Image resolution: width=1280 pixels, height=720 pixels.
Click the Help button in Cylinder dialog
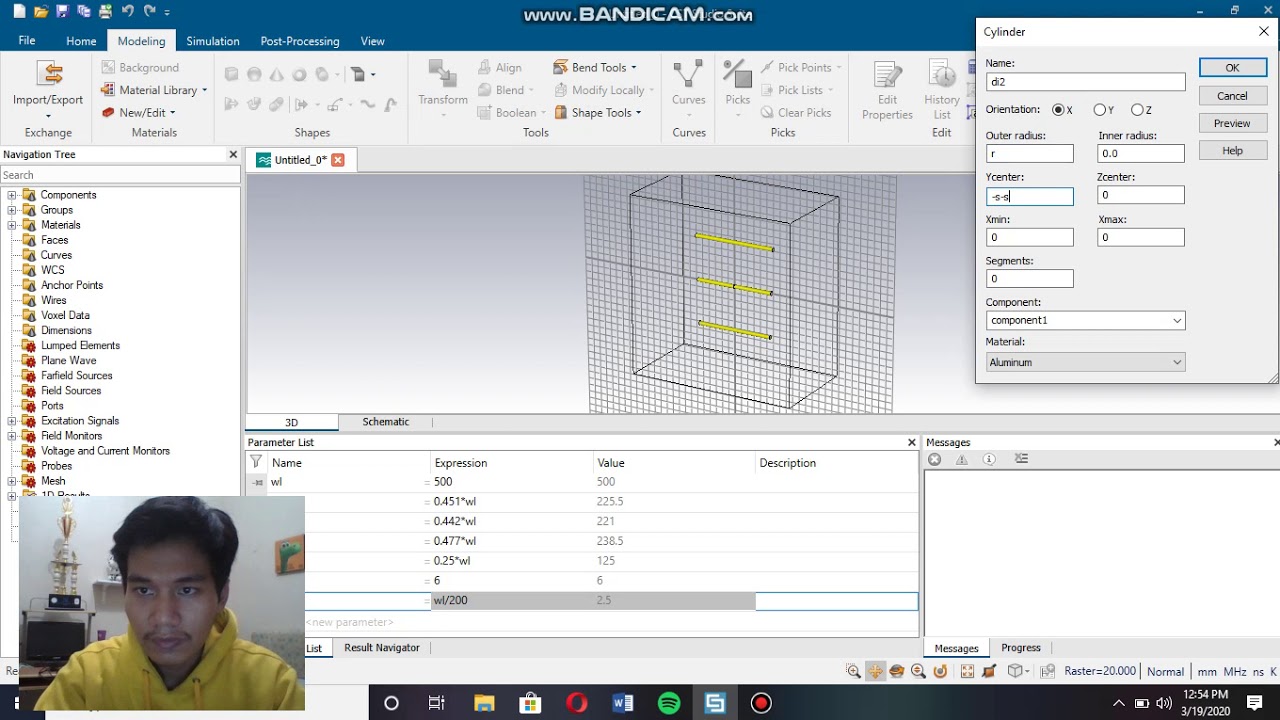(1232, 151)
